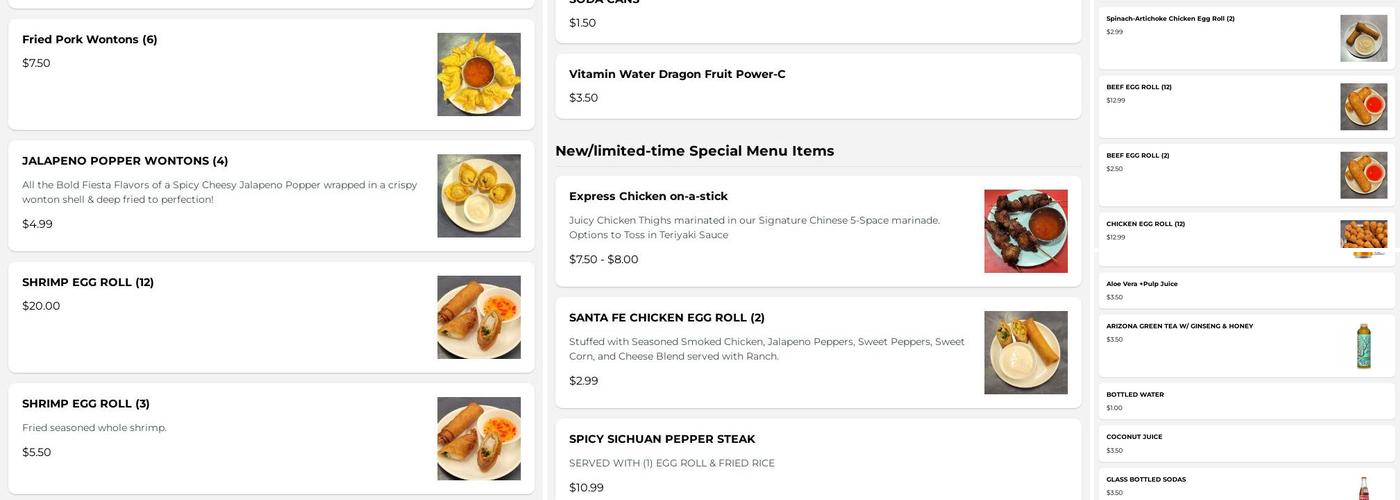Click the Express Chicken $7.50 - $8.00 price
This screenshot has width=1400, height=500.
[603, 260]
